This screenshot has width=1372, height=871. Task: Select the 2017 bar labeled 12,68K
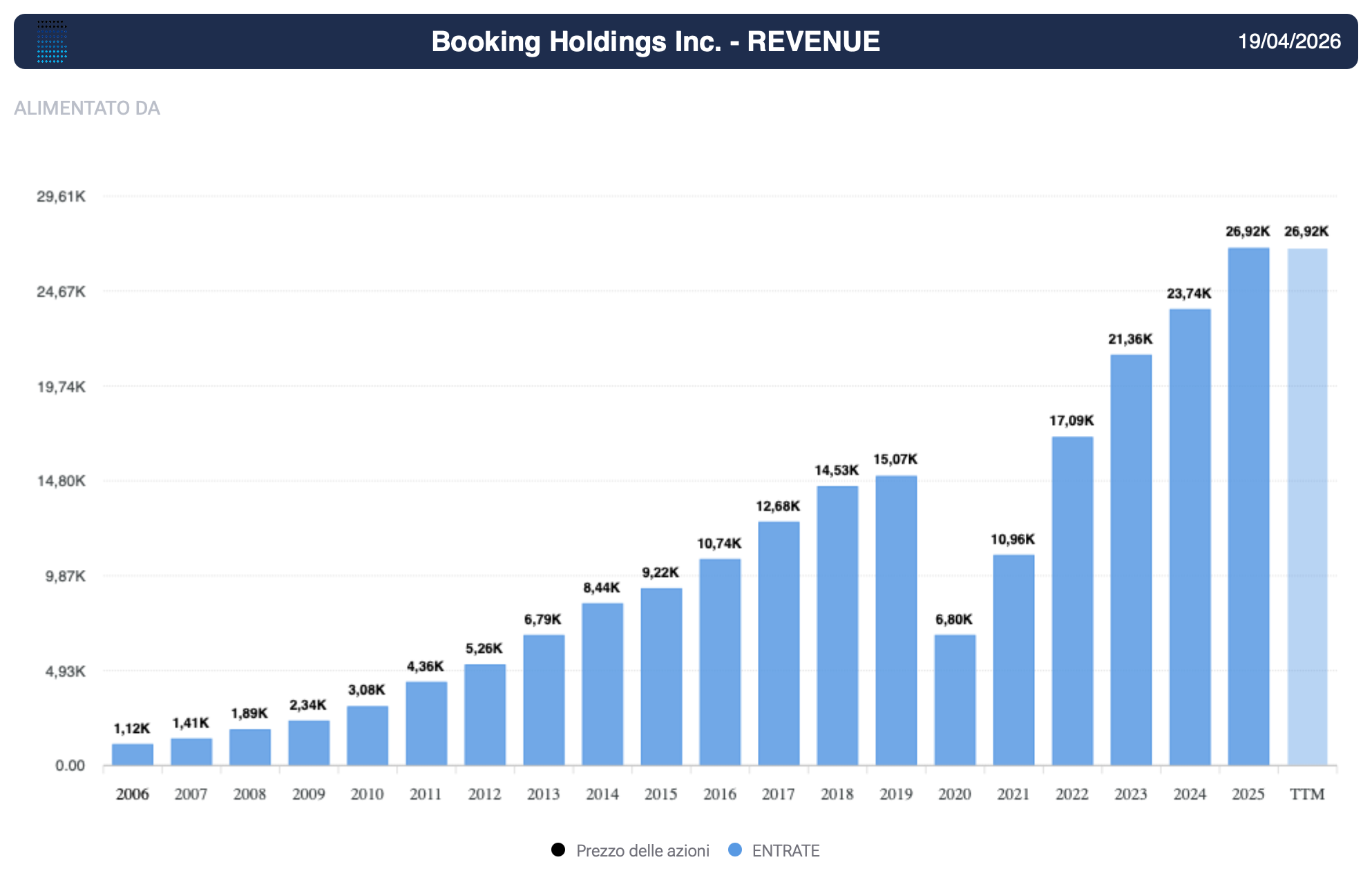point(779,643)
